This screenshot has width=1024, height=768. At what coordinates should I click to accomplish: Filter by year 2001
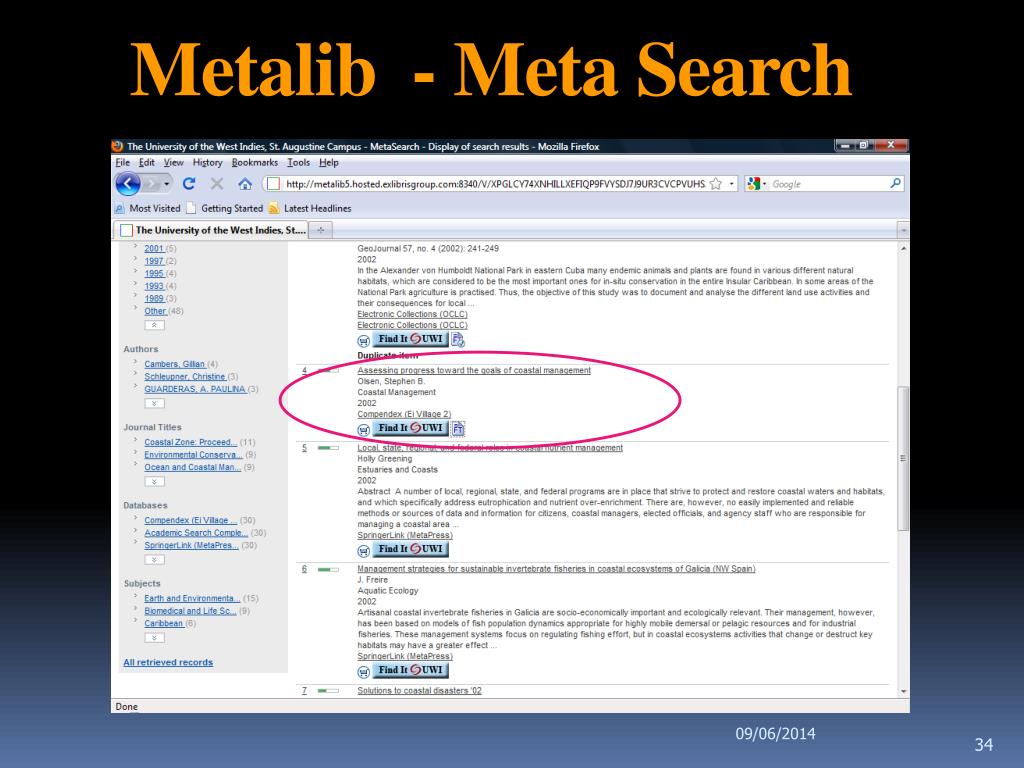pos(154,249)
